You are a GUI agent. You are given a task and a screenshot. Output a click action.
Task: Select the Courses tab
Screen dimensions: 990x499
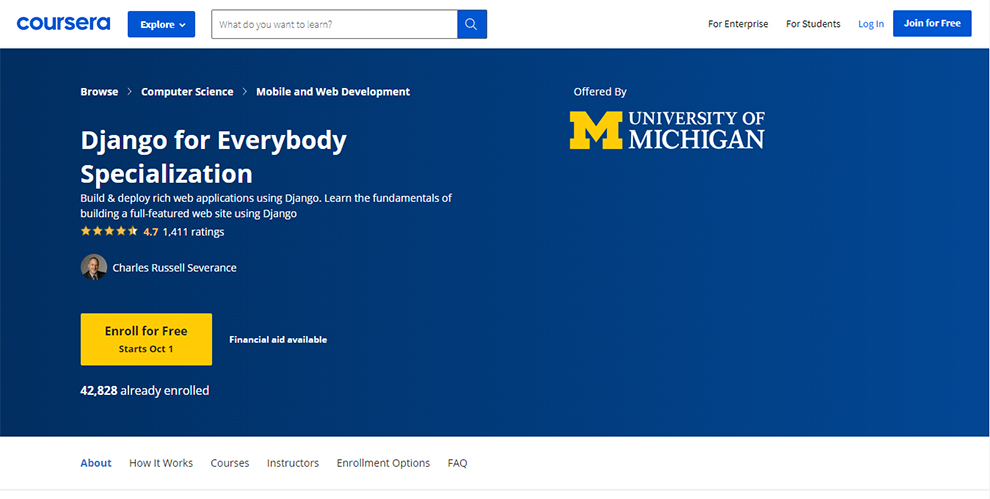pyautogui.click(x=230, y=463)
